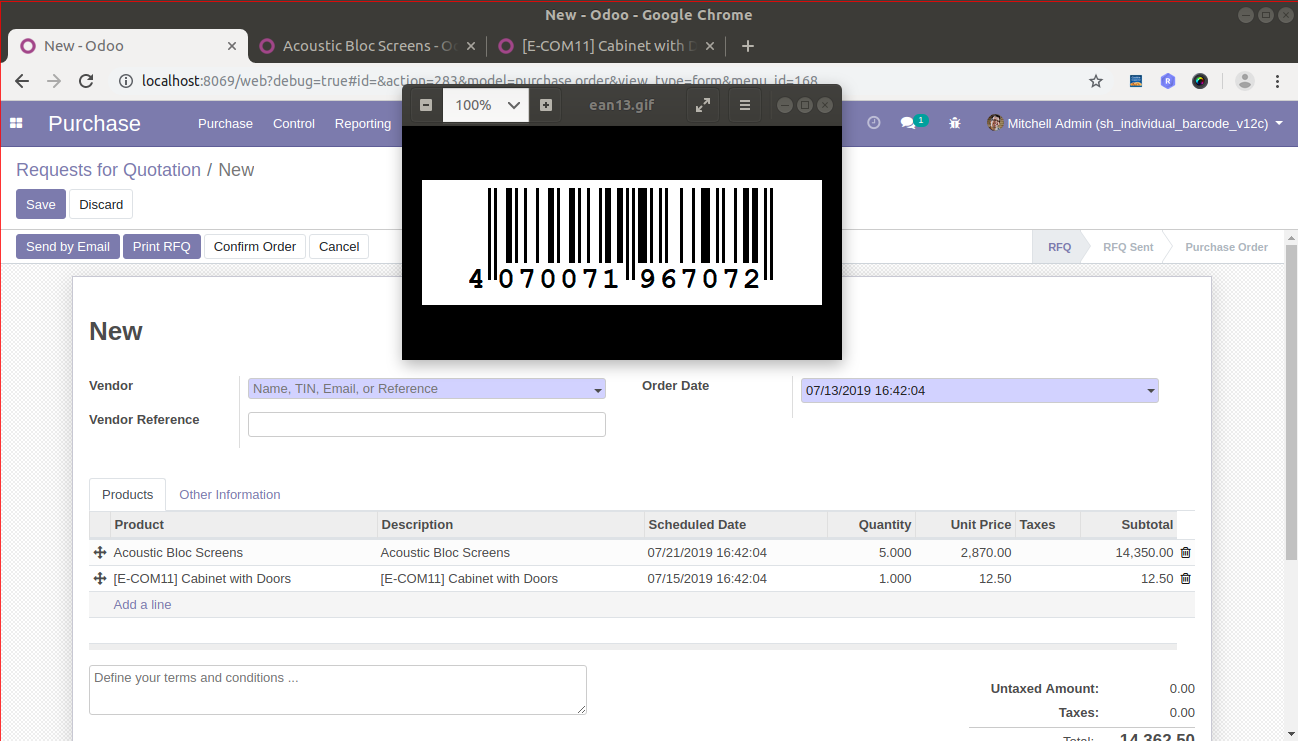
Task: Click the terms and conditions text area
Action: [338, 690]
